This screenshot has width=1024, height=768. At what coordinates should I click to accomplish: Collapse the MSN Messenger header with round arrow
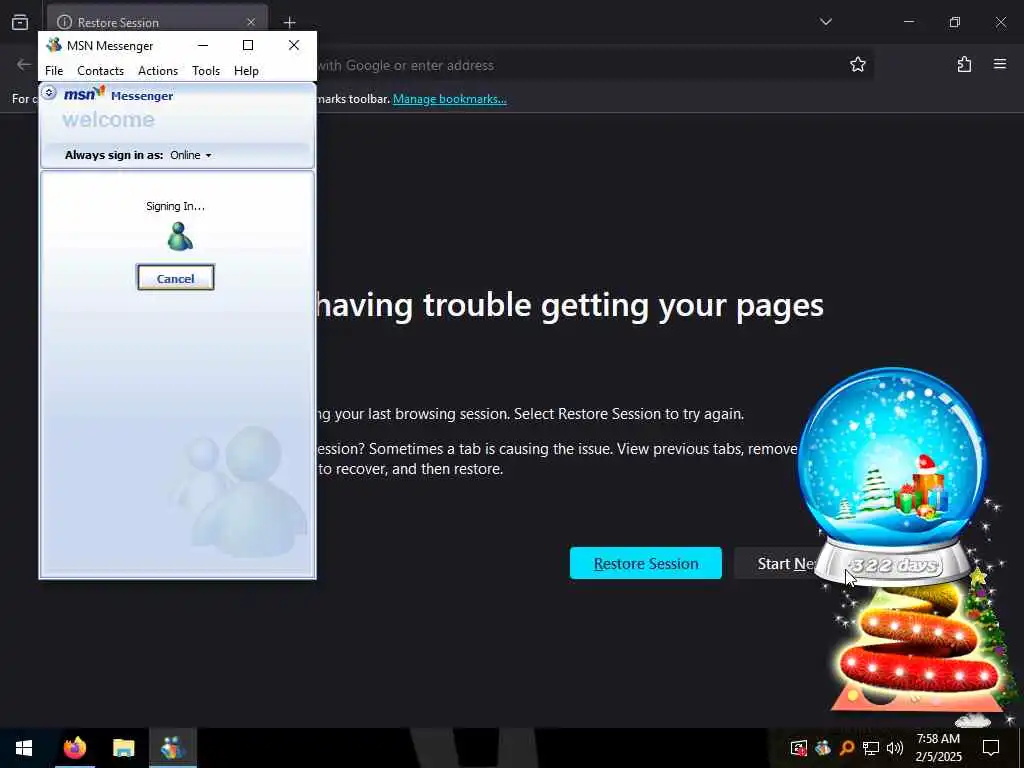tap(49, 93)
